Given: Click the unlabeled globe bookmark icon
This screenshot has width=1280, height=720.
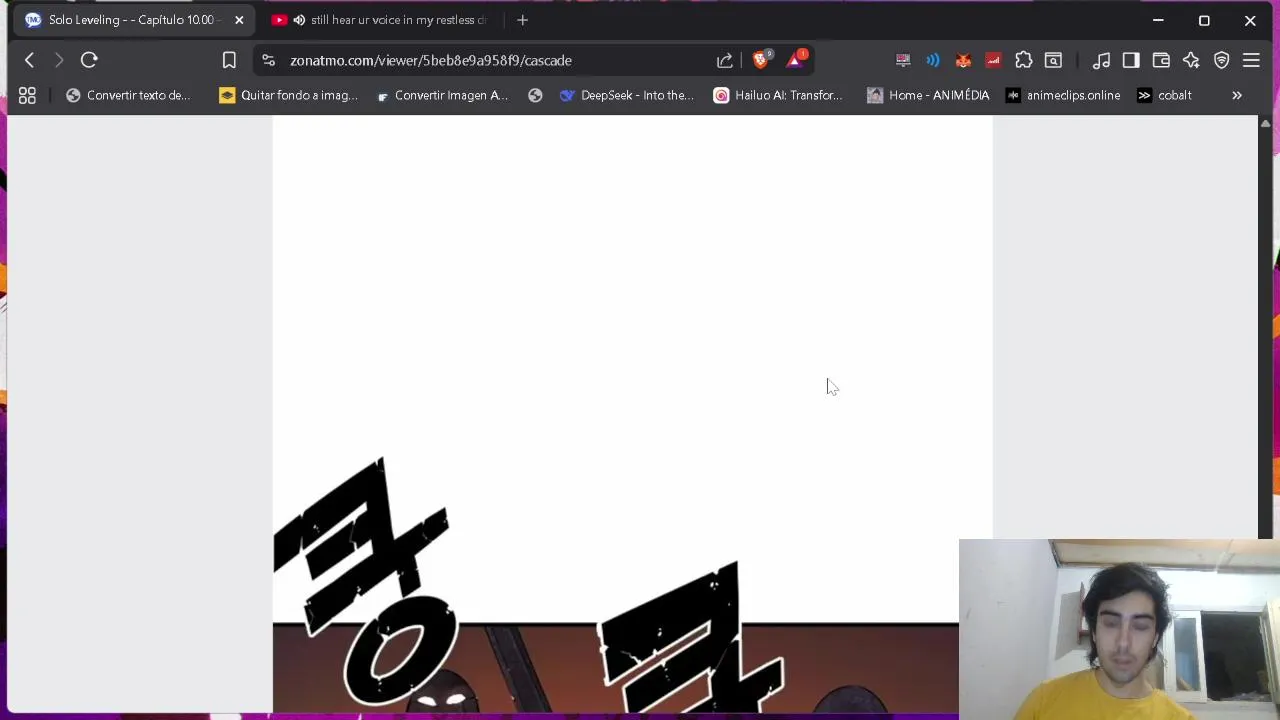Looking at the screenshot, I should pyautogui.click(x=535, y=95).
